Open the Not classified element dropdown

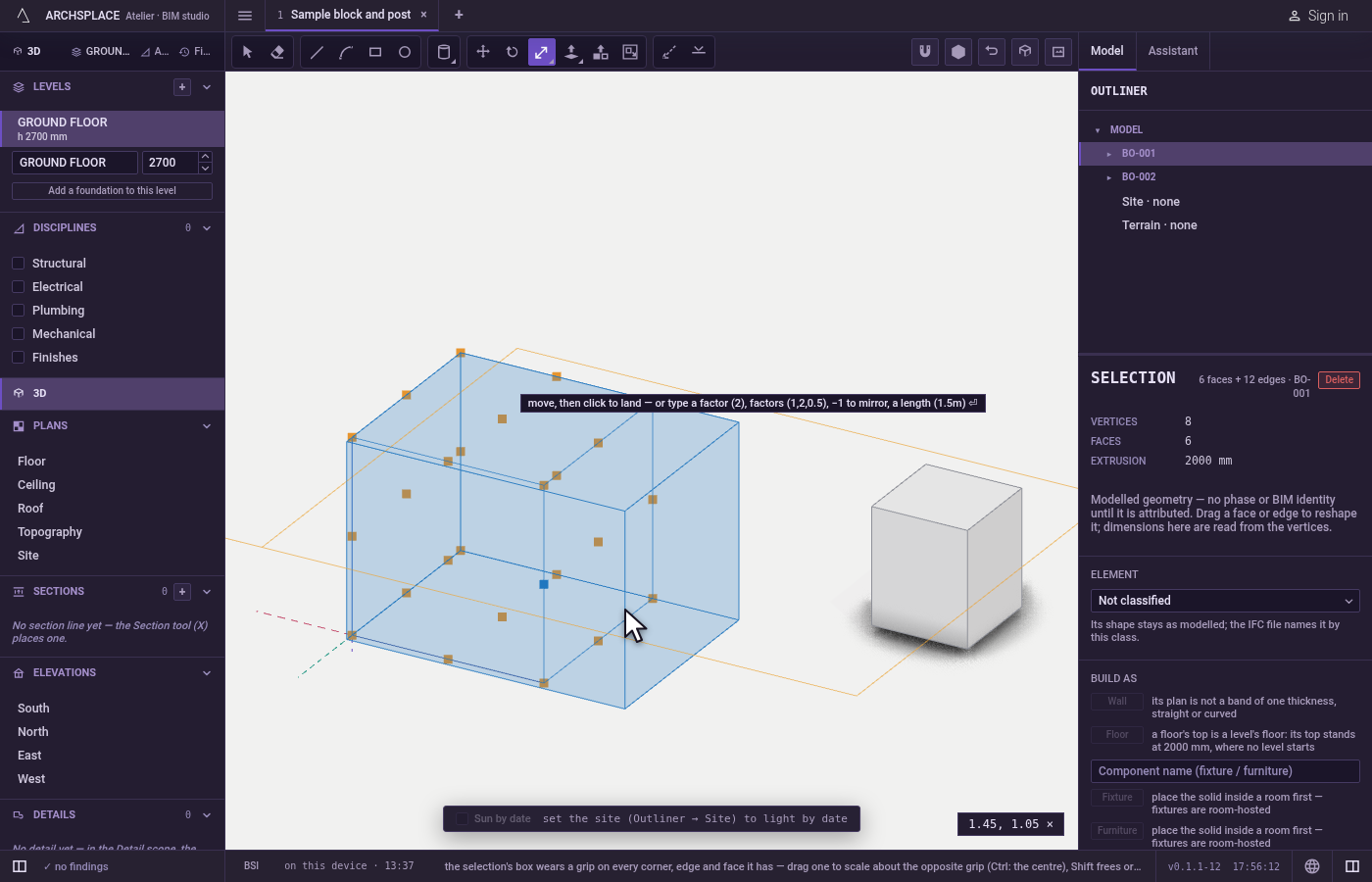pyautogui.click(x=1225, y=601)
